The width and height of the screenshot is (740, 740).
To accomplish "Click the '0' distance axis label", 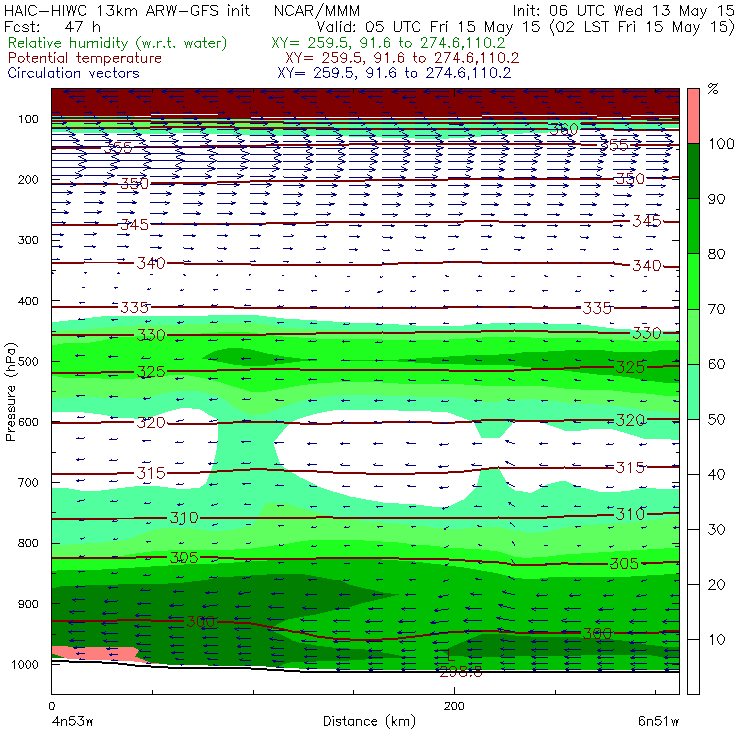I will pyautogui.click(x=51, y=706).
